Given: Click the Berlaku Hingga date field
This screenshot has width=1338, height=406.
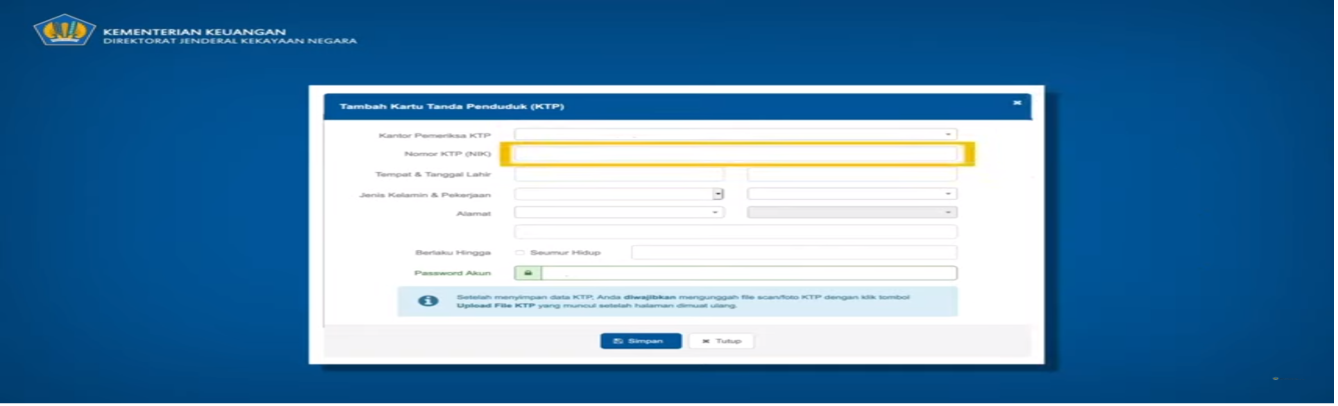Looking at the screenshot, I should tap(793, 253).
